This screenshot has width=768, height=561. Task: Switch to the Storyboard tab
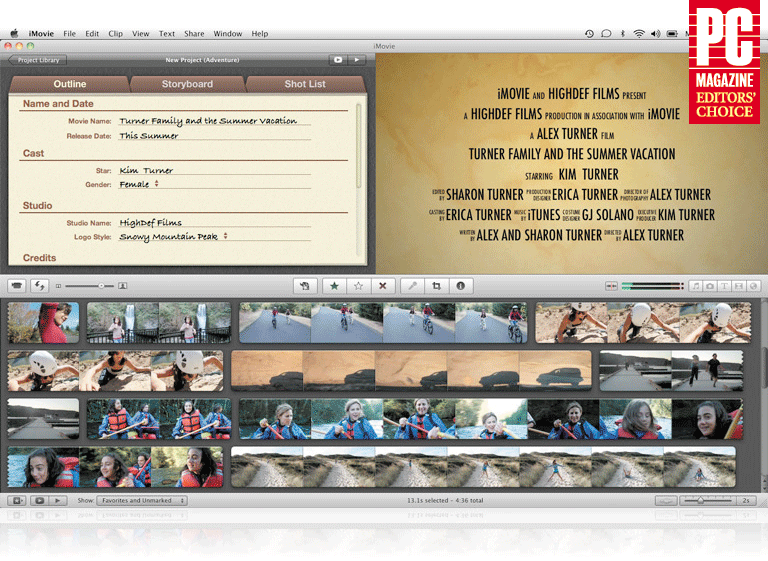pyautogui.click(x=187, y=84)
